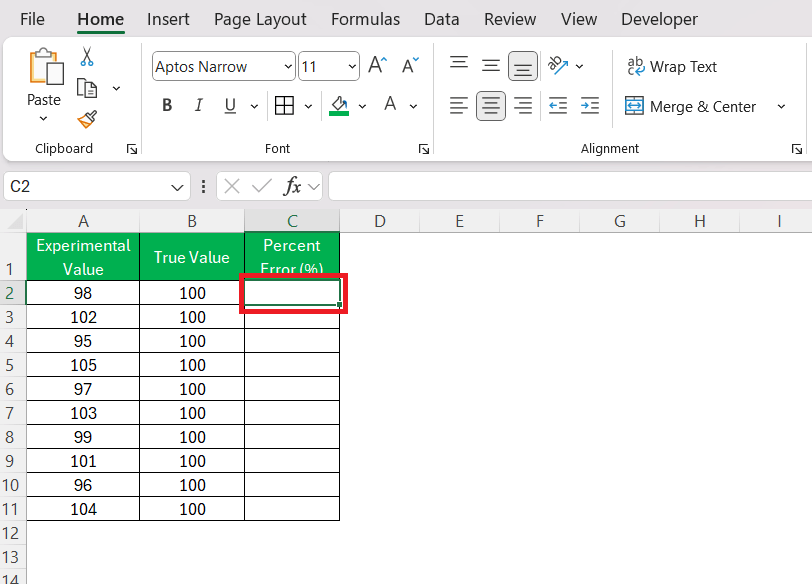
Task: Click cell containing 105
Action: (x=83, y=365)
